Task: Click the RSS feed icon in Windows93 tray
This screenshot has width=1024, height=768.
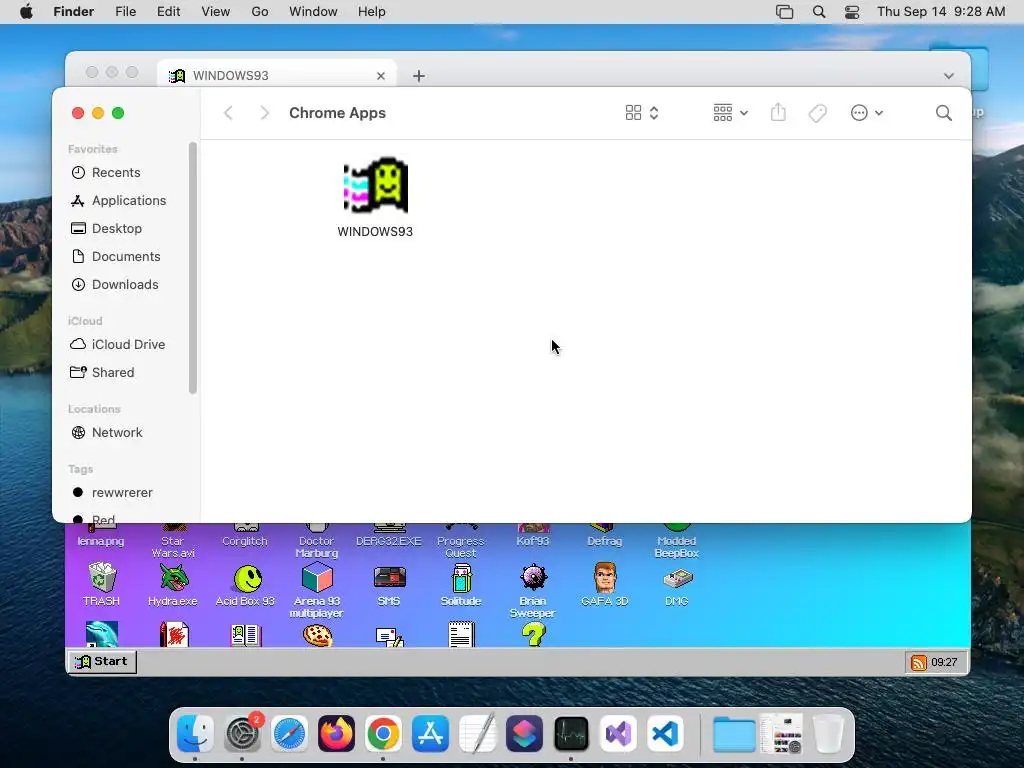Action: pos(918,662)
